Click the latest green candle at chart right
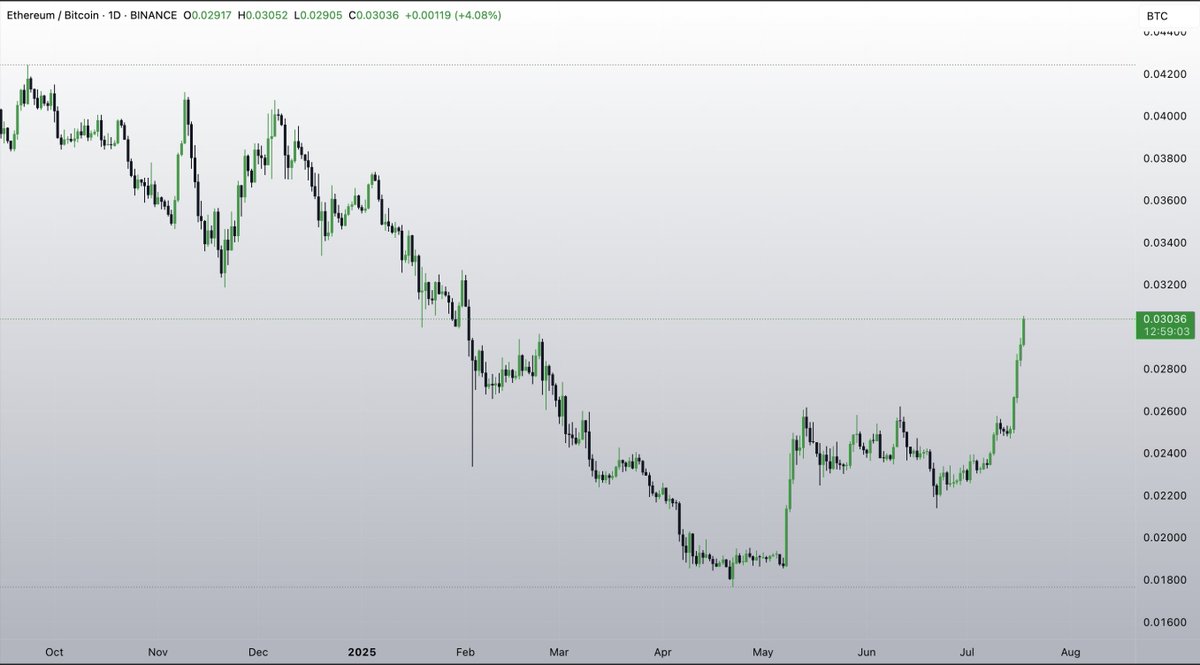 click(x=1024, y=331)
